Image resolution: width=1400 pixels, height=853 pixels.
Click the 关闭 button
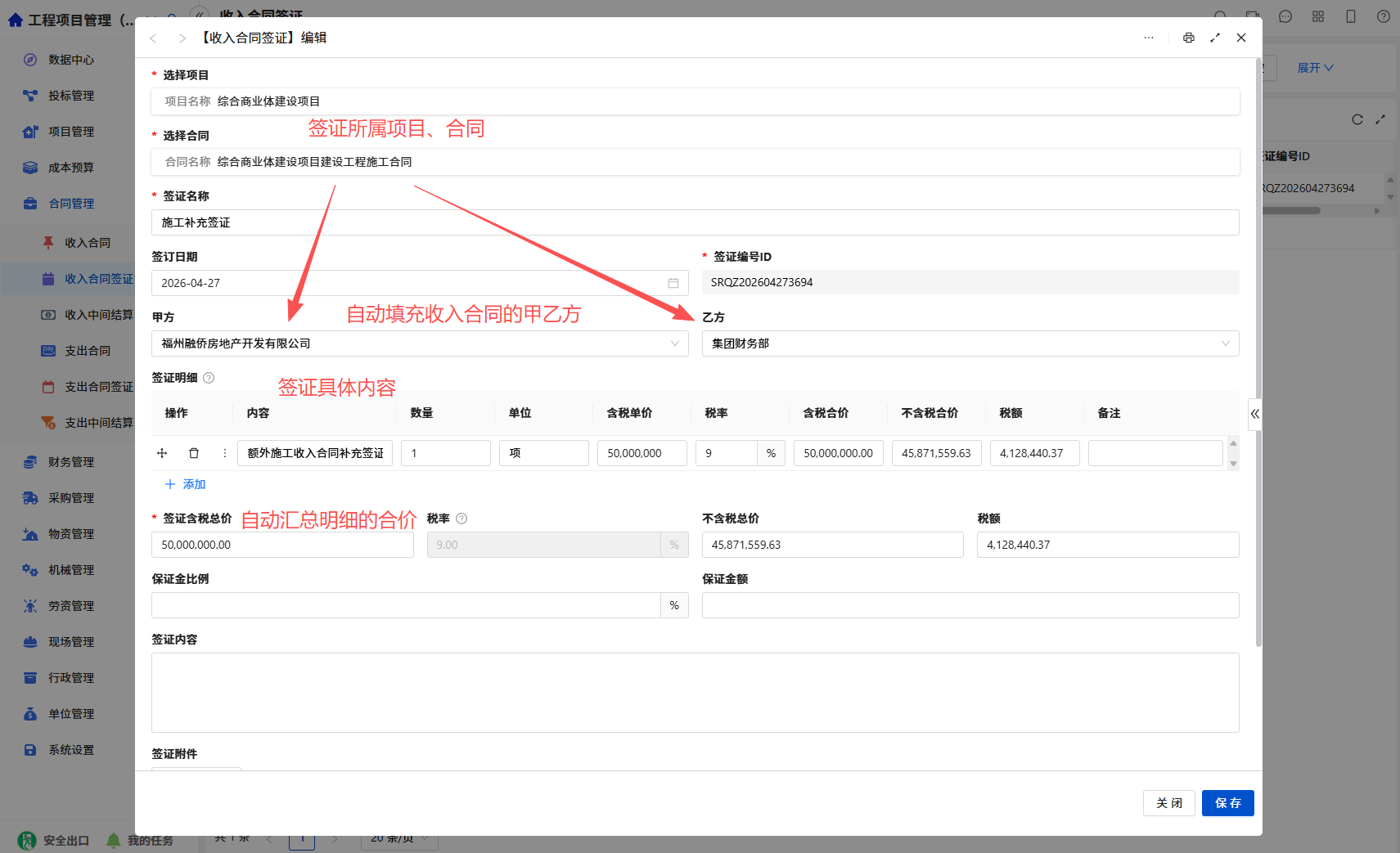[1169, 803]
